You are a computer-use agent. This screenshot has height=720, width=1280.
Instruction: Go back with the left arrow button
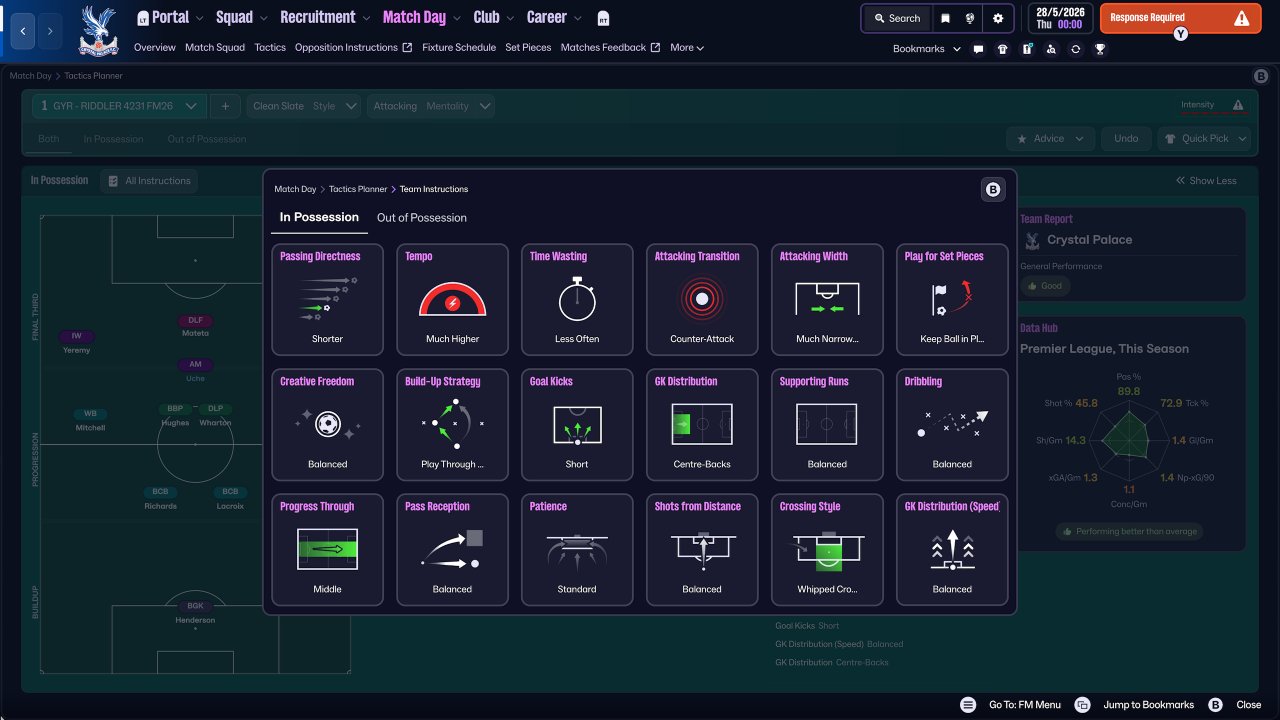click(x=23, y=31)
